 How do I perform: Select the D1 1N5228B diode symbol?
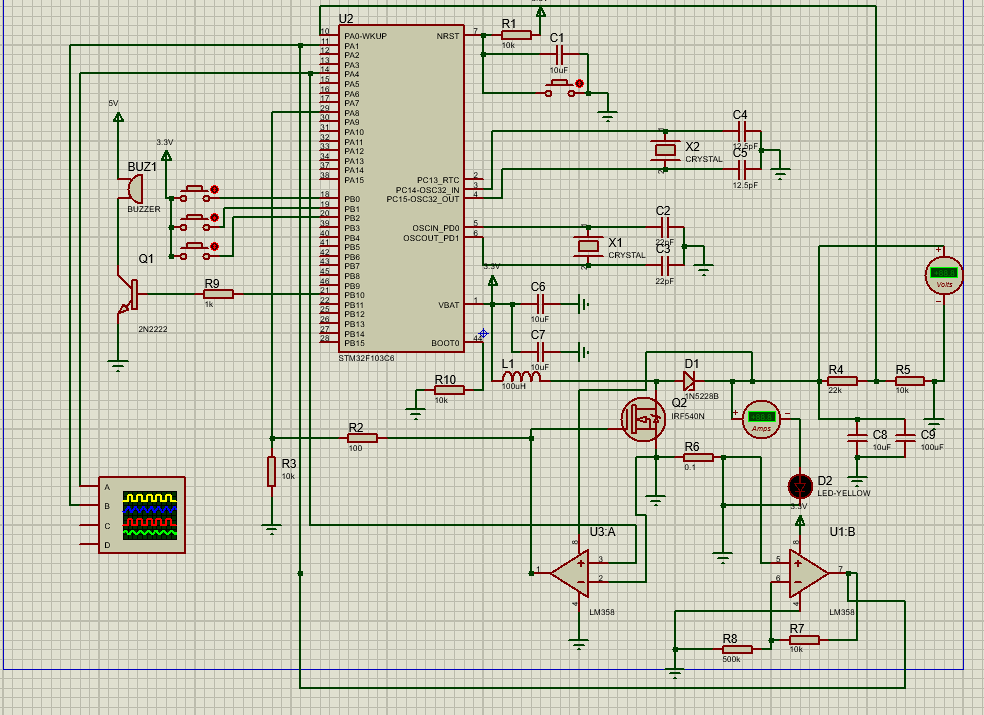pos(689,380)
